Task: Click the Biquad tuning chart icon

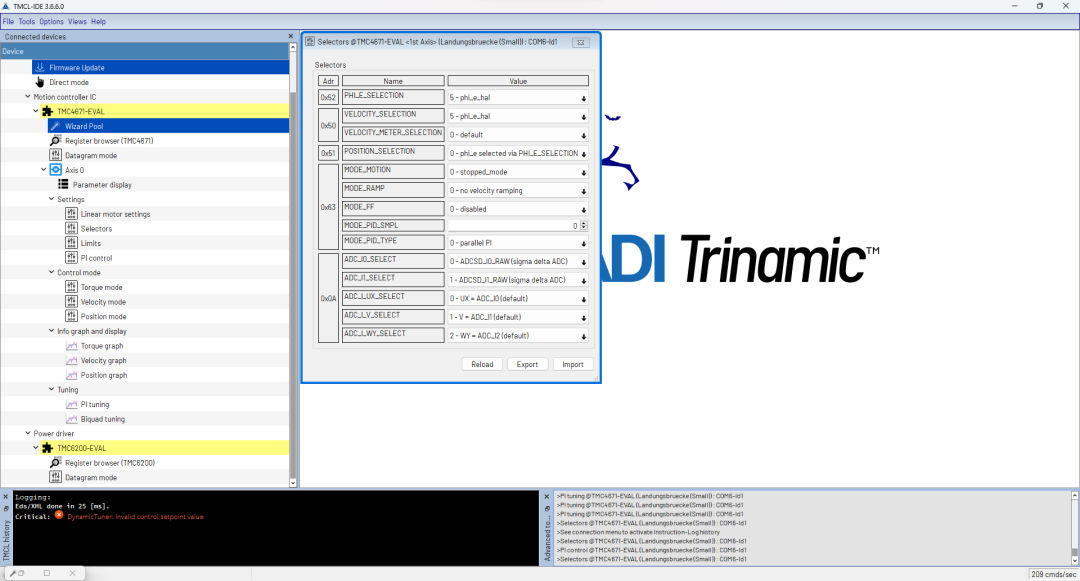Action: 72,419
